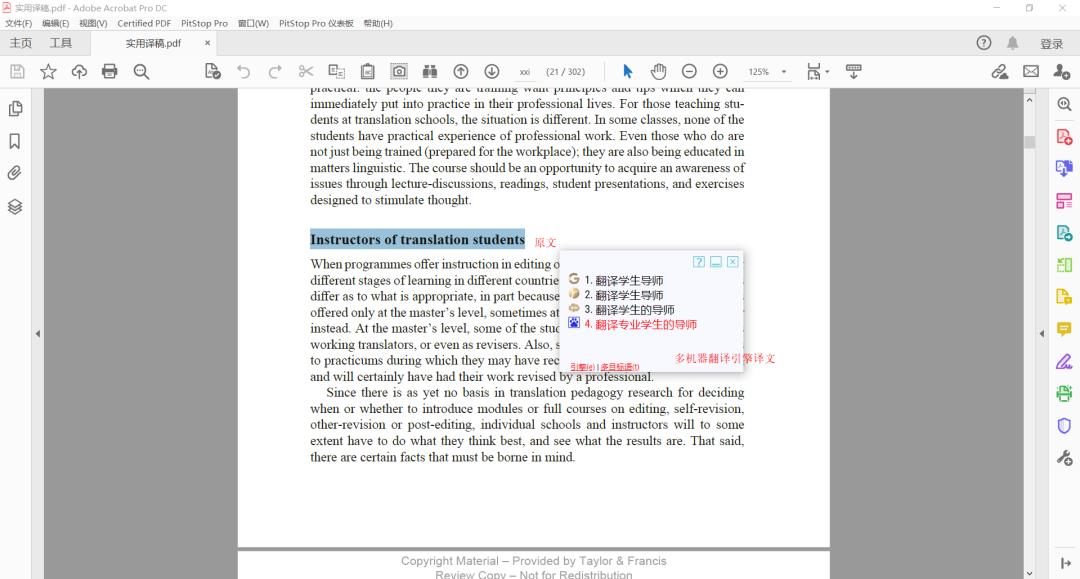Expand the 125% zoom level dropdown
This screenshot has height=579, width=1080.
click(x=784, y=72)
